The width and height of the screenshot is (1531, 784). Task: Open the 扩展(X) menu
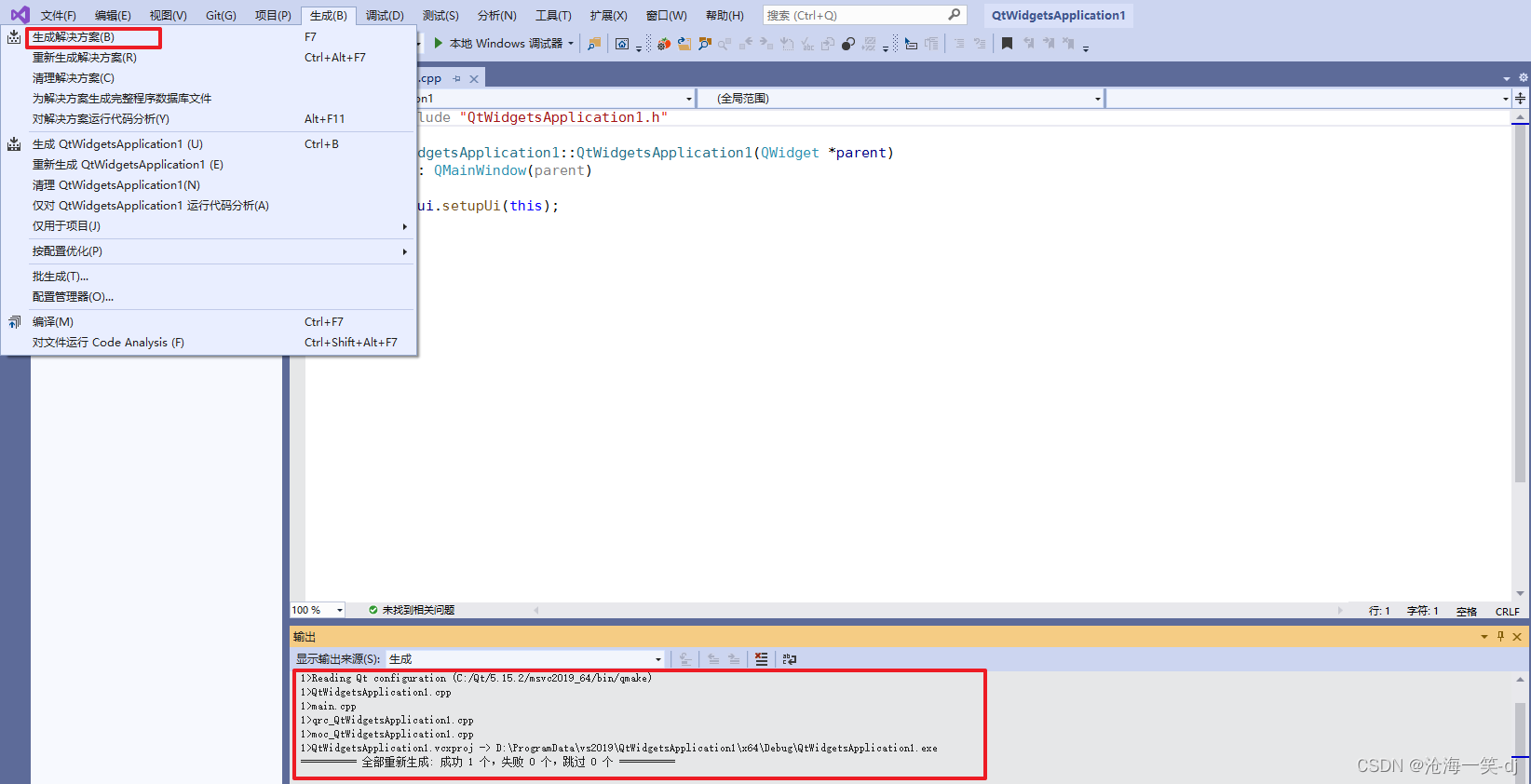pos(608,15)
